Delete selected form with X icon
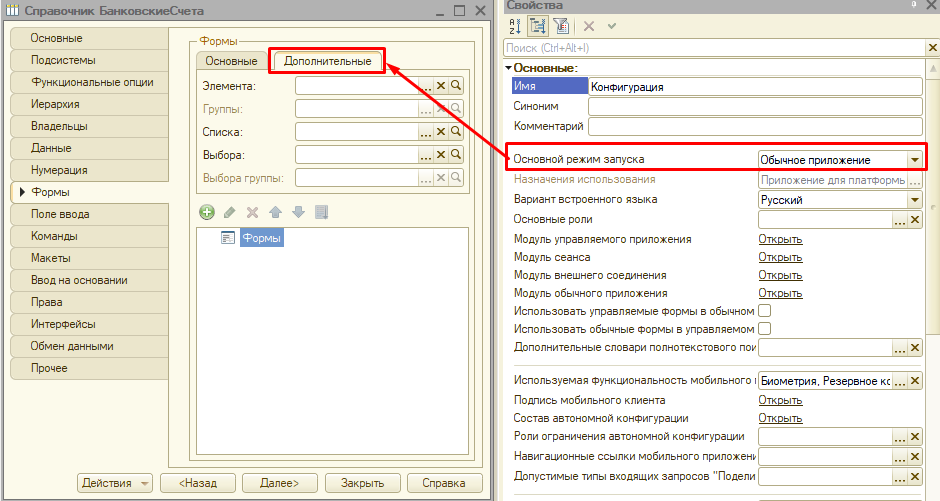940x501 pixels. [252, 212]
